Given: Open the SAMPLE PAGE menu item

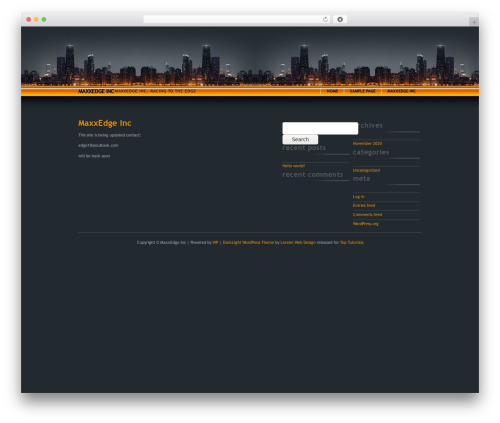Looking at the screenshot, I should pos(362,91).
